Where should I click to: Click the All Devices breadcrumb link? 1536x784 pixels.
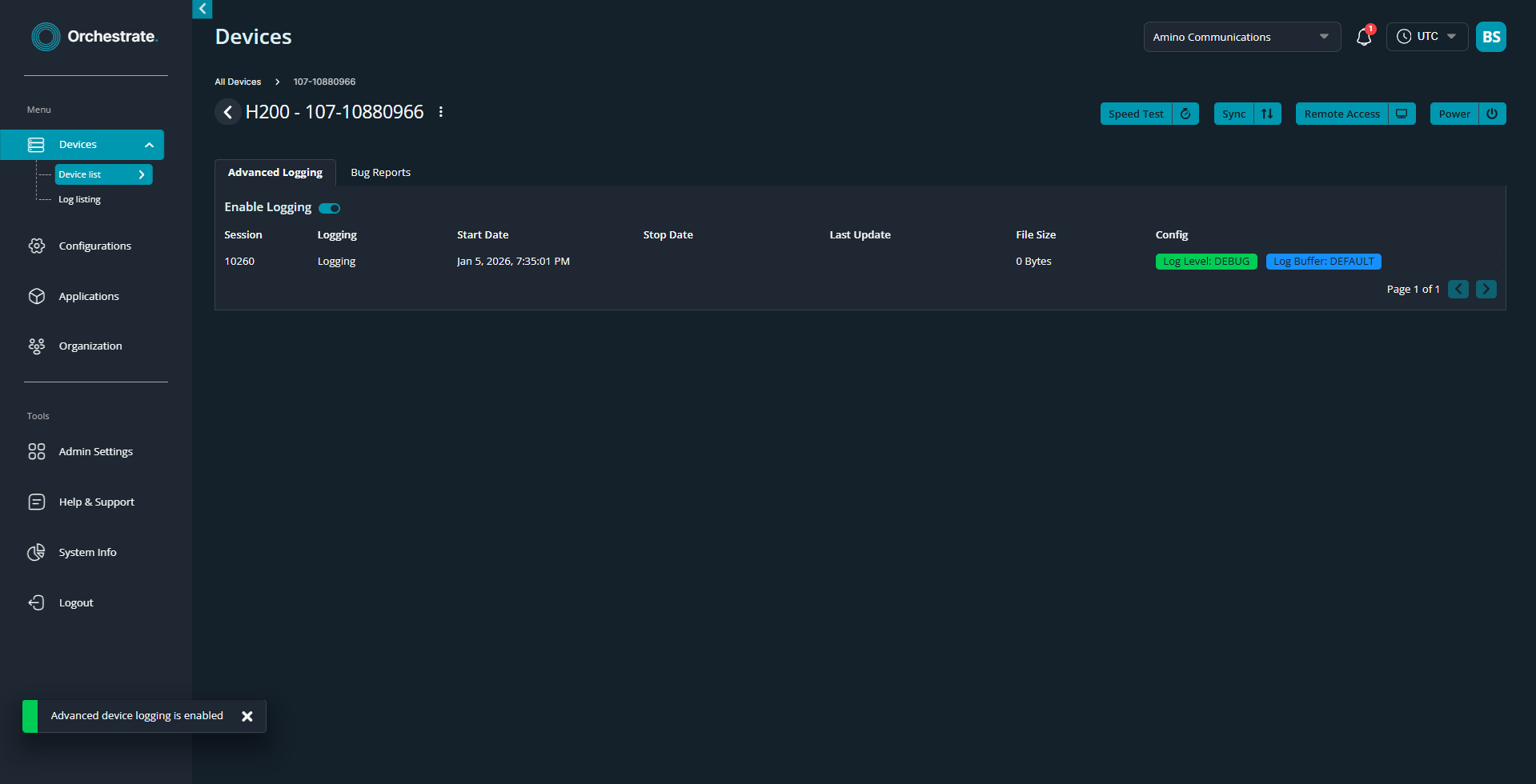(238, 82)
